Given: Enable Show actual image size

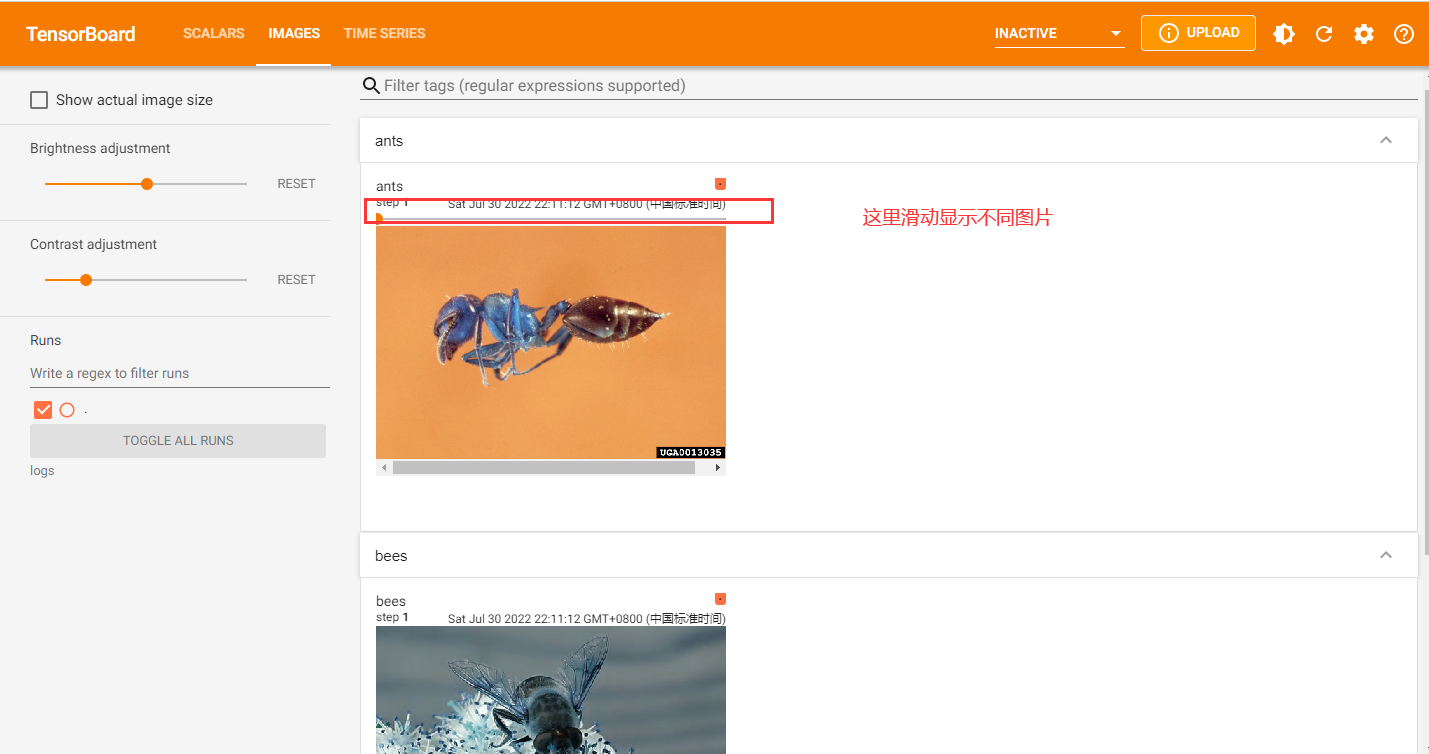Looking at the screenshot, I should pos(39,99).
